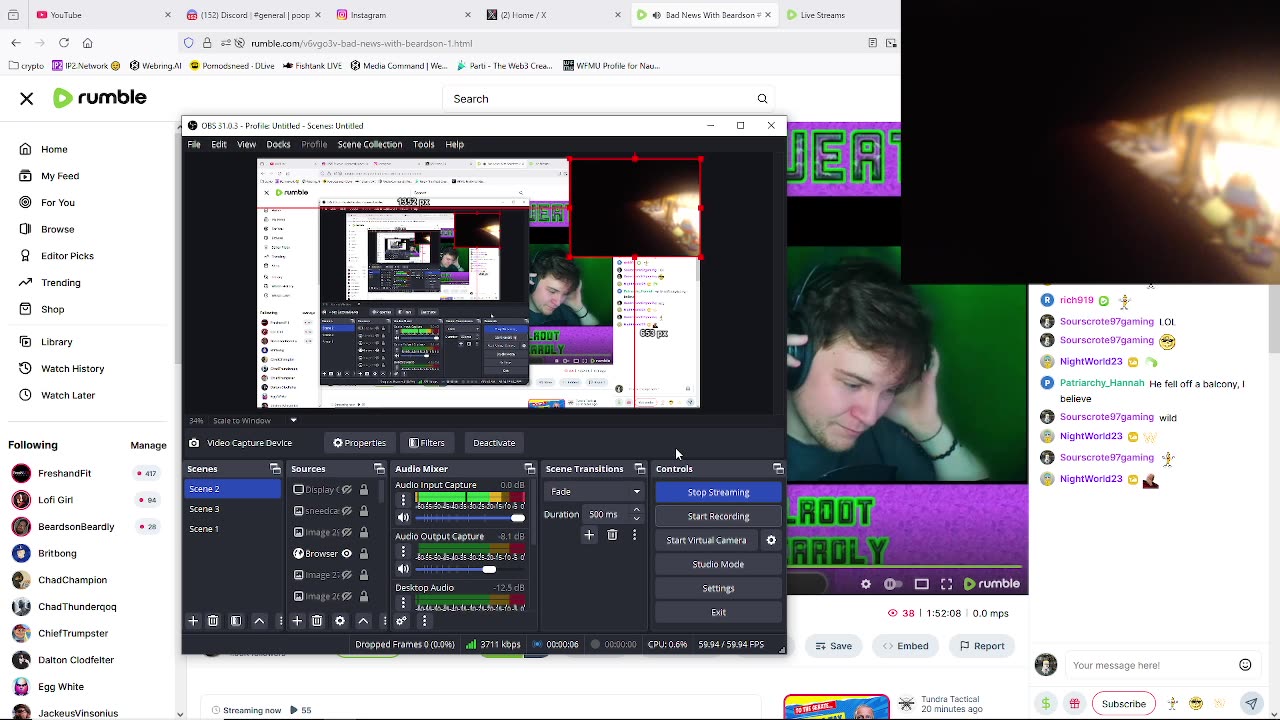The height and width of the screenshot is (720, 1280).
Task: Send chat message with paper plane icon
Action: click(x=1251, y=703)
